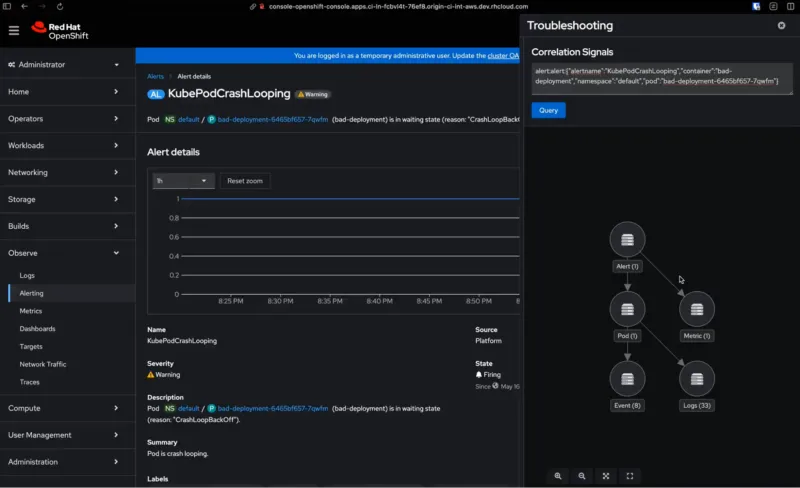Image resolution: width=800 pixels, height=488 pixels.
Task: Reset correlation graph view
Action: point(630,476)
